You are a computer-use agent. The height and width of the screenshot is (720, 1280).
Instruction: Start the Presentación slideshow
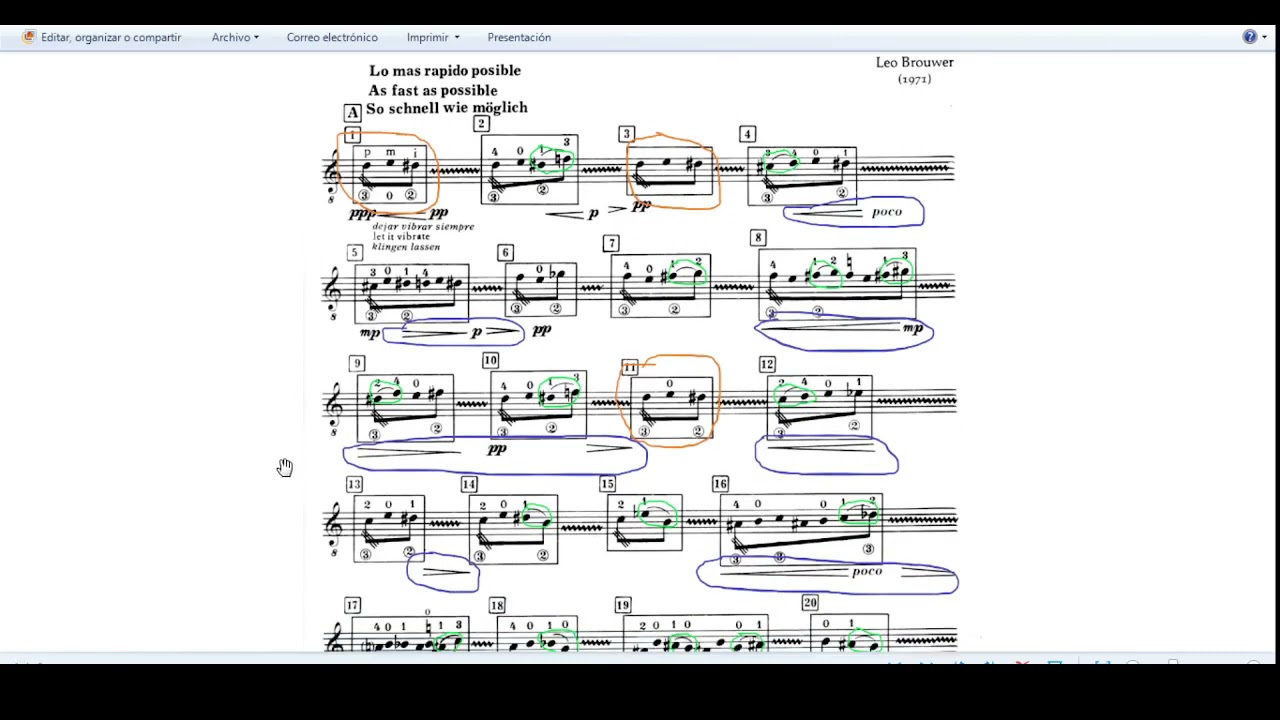pos(519,37)
